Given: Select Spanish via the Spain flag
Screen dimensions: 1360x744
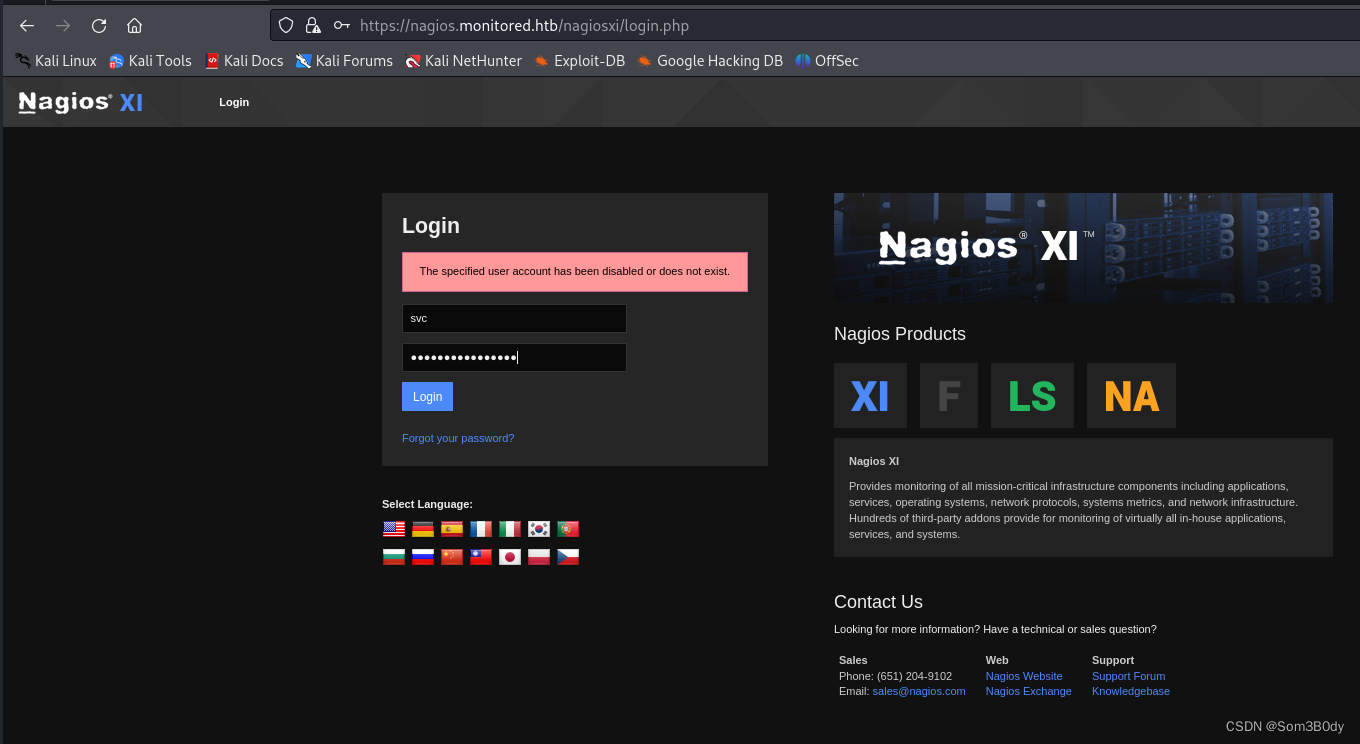Looking at the screenshot, I should [452, 529].
